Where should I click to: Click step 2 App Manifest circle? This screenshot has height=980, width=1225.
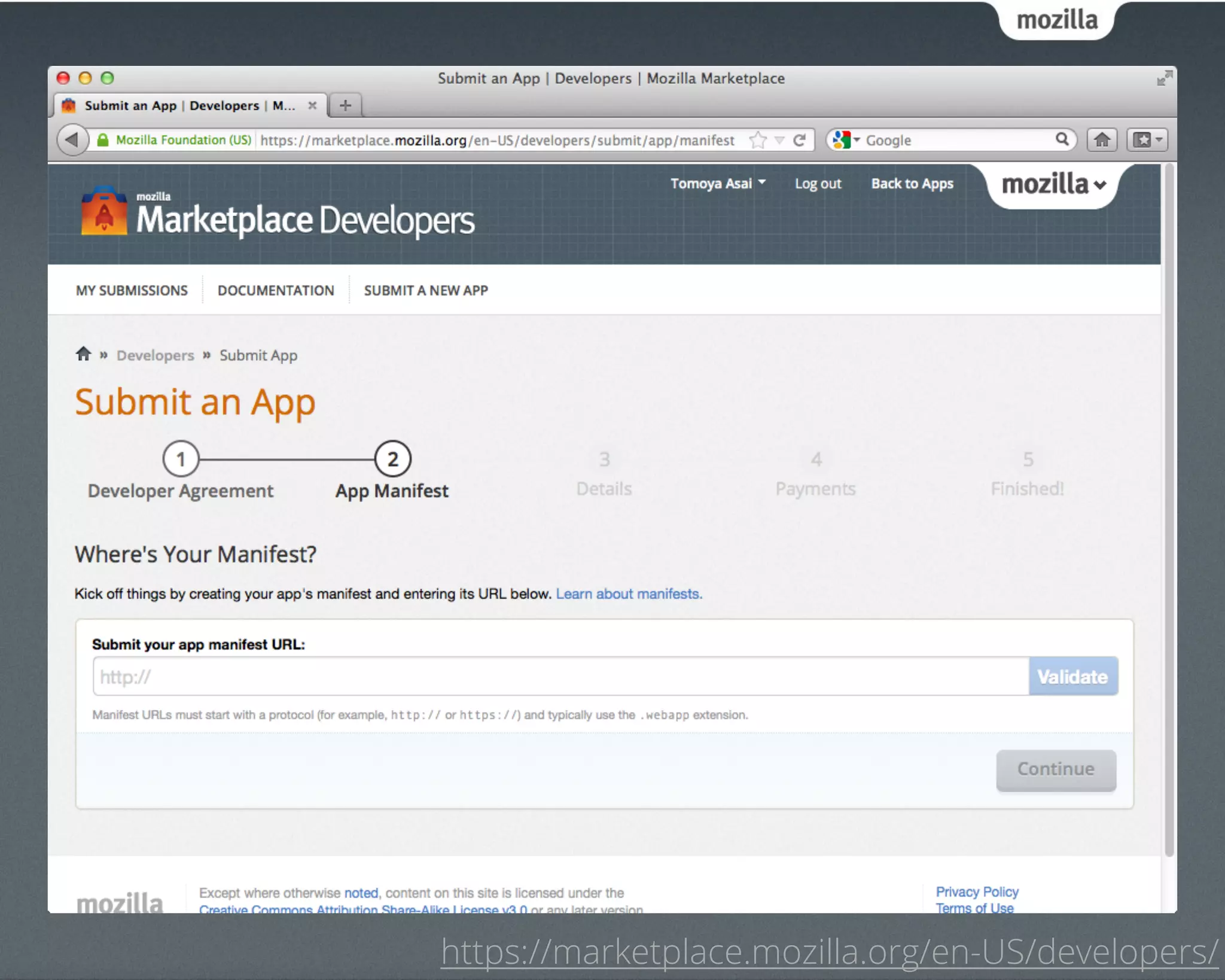point(392,459)
